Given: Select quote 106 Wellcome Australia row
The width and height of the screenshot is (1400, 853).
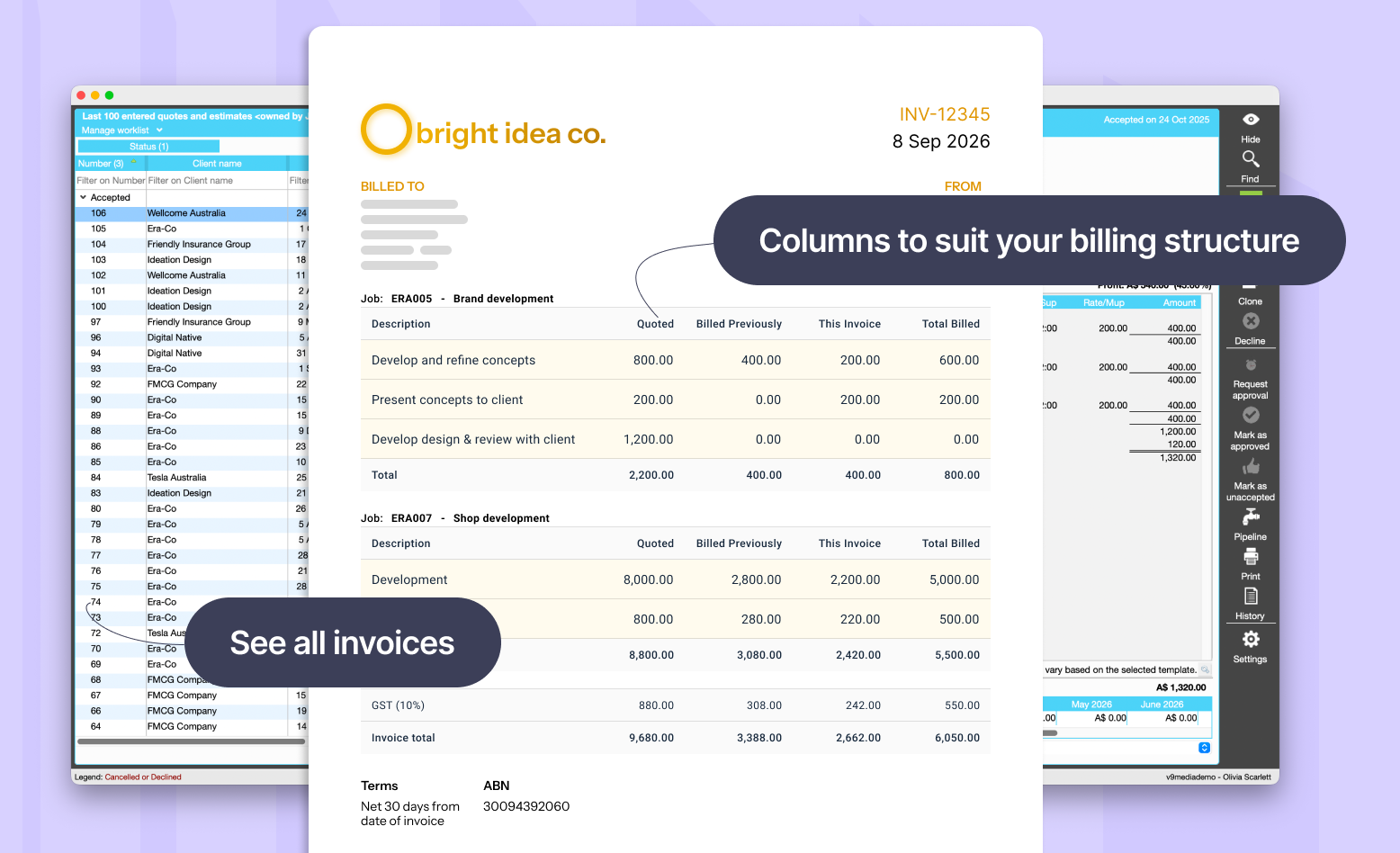Looking at the screenshot, I should (x=192, y=213).
